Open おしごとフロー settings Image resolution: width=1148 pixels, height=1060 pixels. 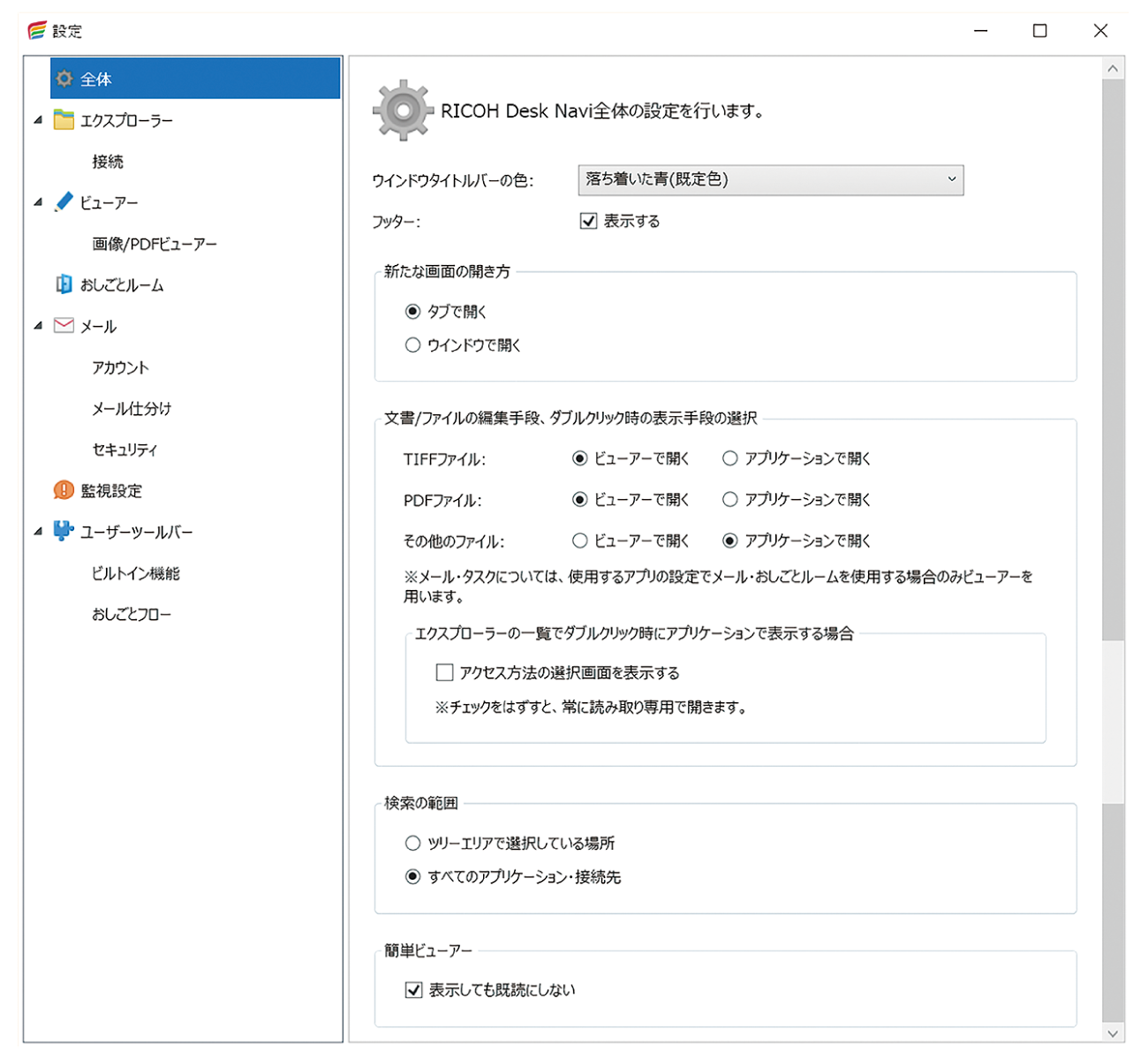point(132,614)
